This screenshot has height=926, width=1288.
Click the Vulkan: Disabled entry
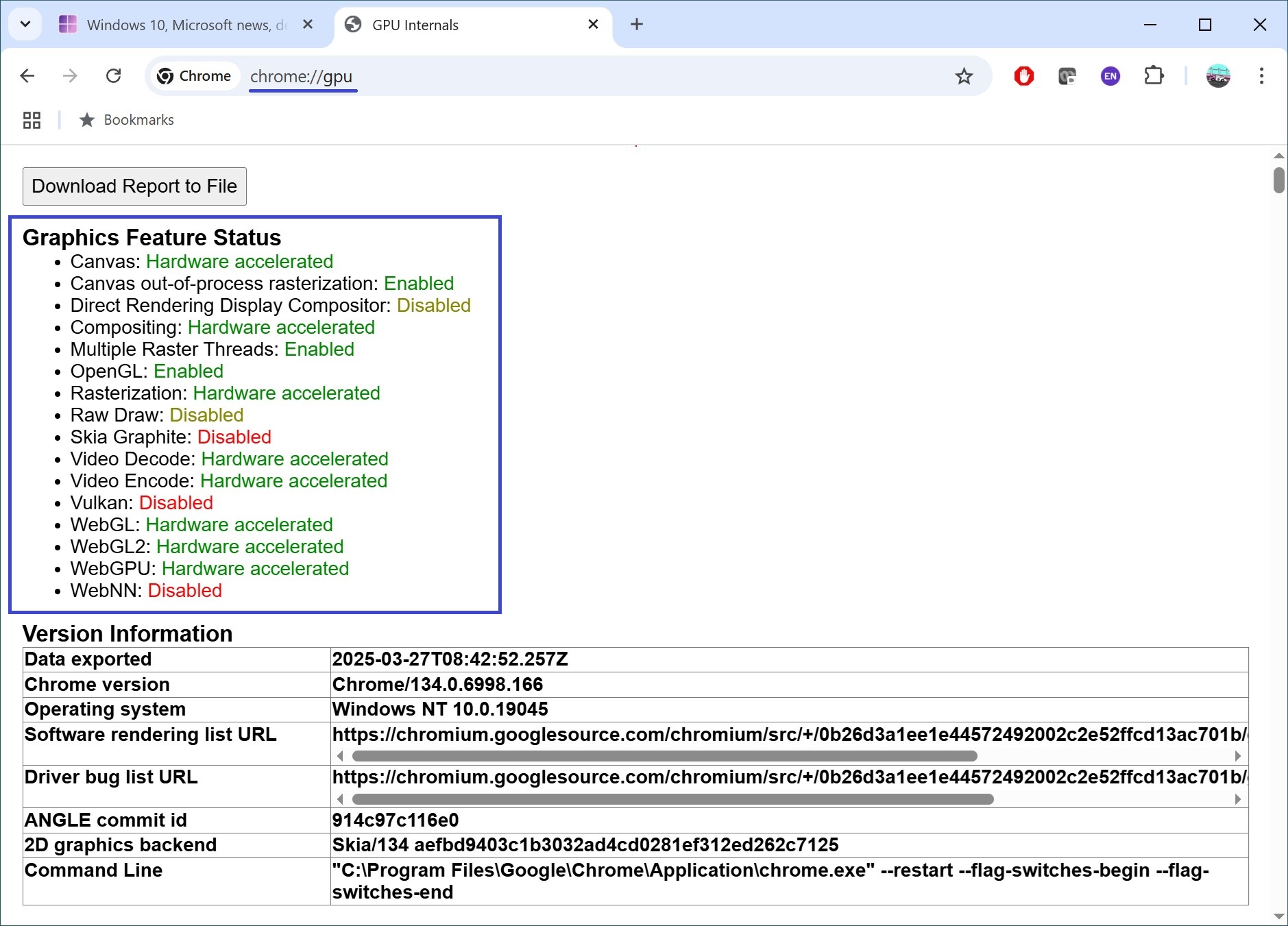click(141, 503)
